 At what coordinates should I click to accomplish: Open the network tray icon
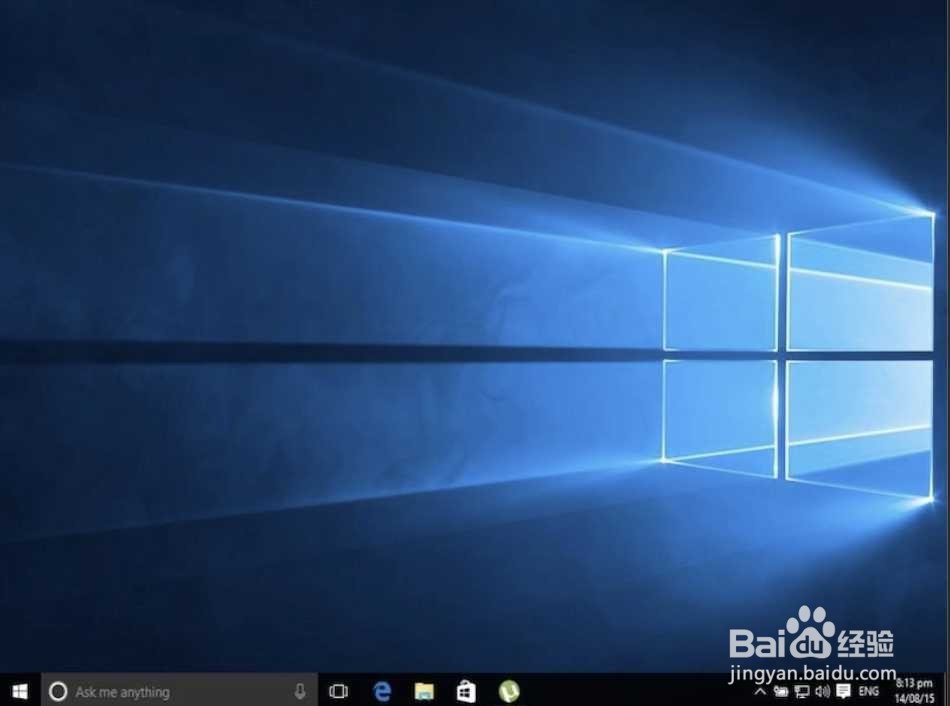(x=802, y=691)
